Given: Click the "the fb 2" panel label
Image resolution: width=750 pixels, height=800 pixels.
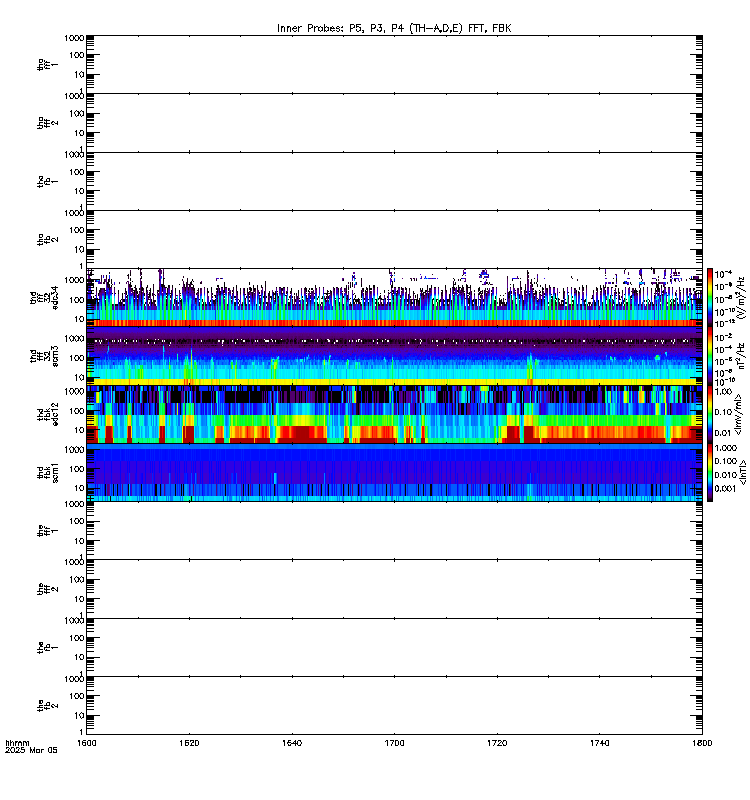Looking at the screenshot, I should [47, 706].
